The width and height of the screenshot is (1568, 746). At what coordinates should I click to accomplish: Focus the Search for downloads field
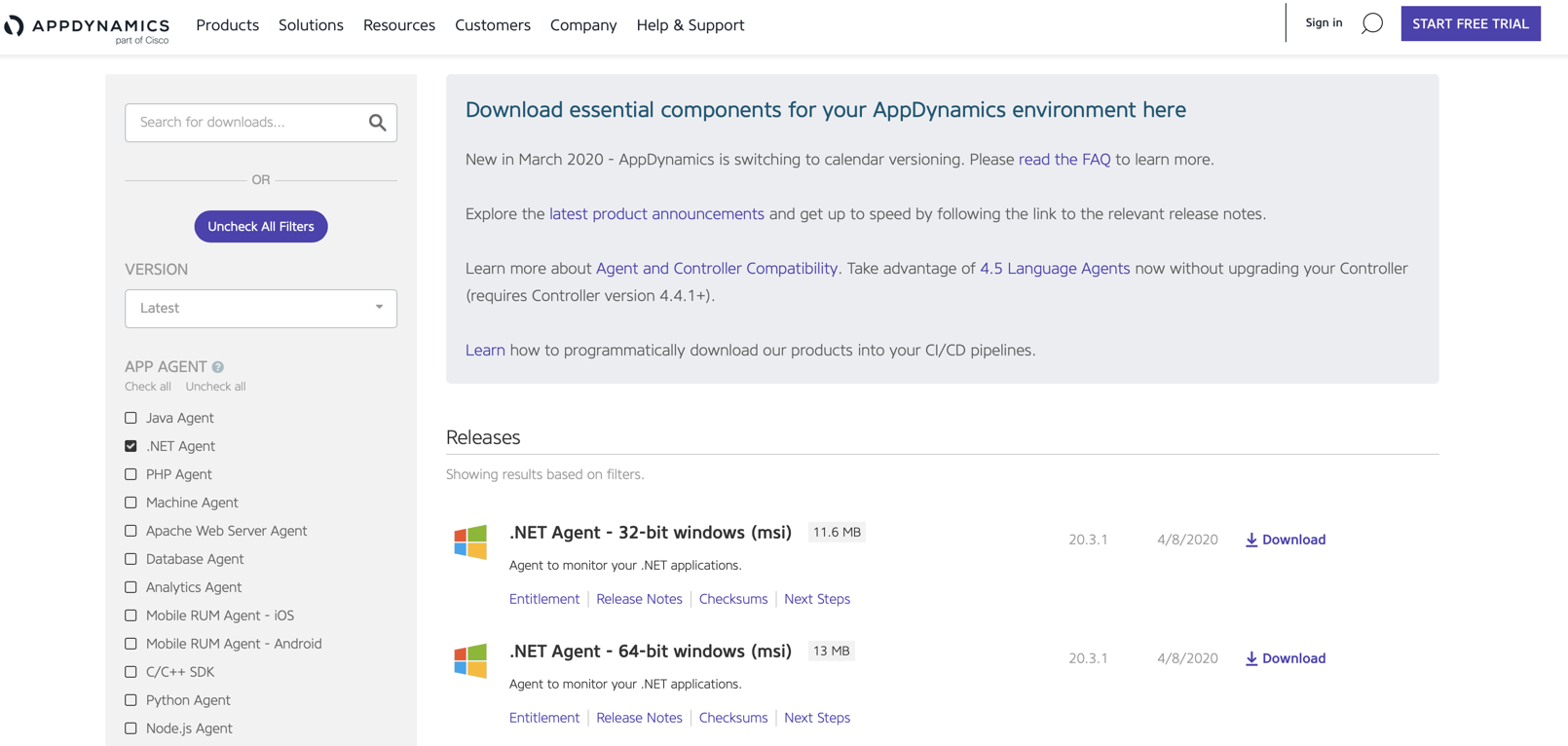[x=248, y=123]
